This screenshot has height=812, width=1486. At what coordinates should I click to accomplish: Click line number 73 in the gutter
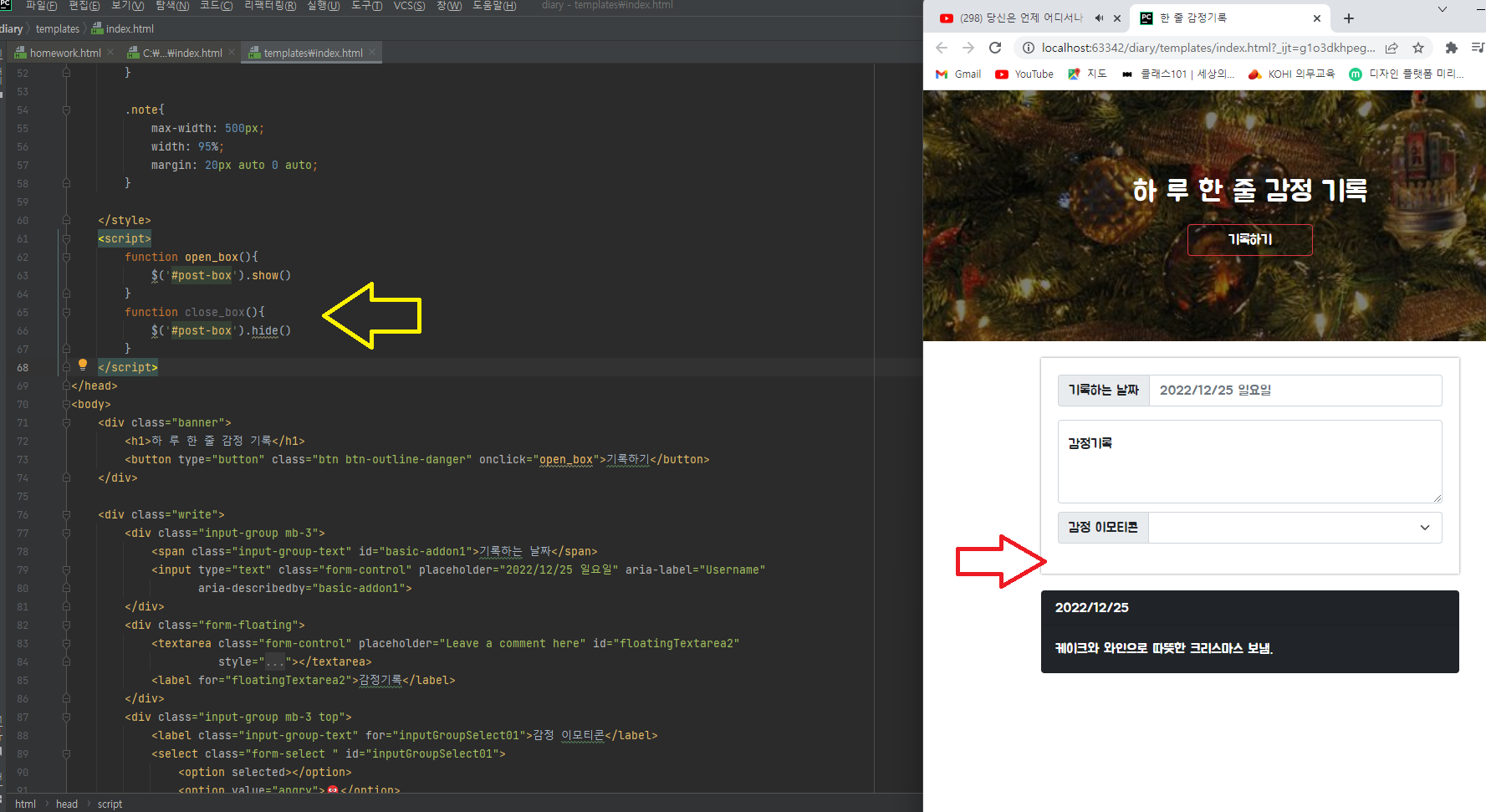pyautogui.click(x=23, y=460)
